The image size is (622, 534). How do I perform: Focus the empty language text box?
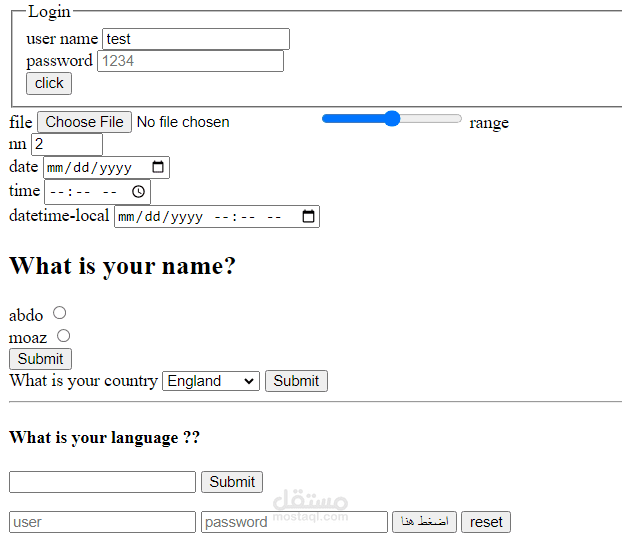[102, 482]
